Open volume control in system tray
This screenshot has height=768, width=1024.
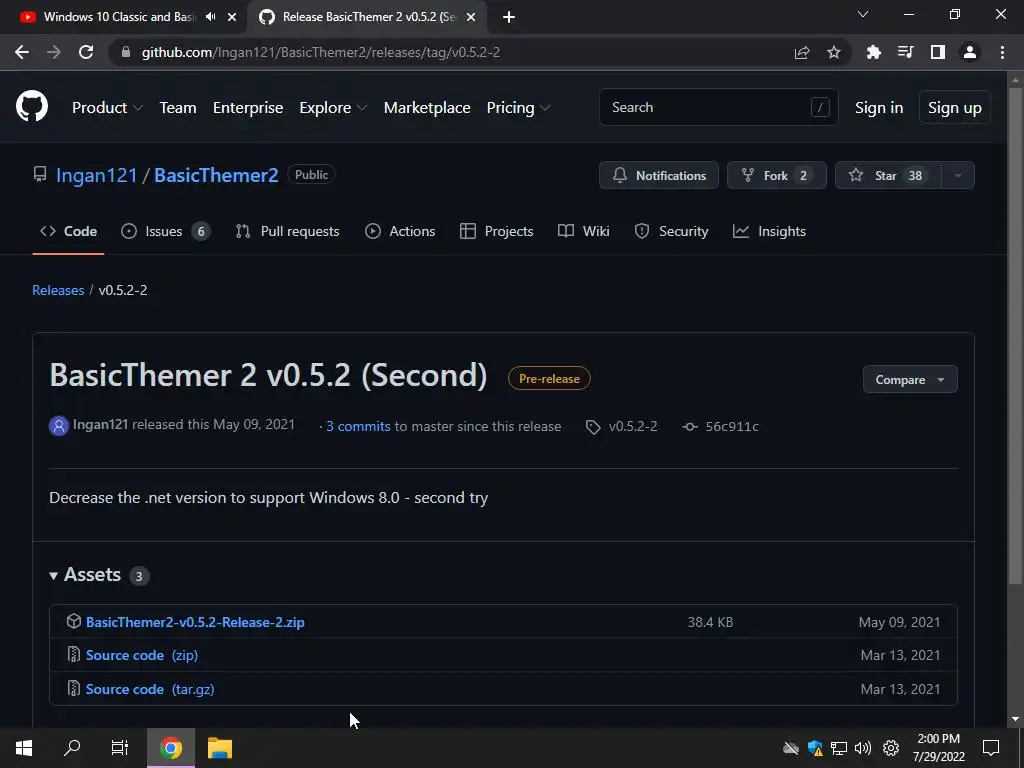point(863,748)
